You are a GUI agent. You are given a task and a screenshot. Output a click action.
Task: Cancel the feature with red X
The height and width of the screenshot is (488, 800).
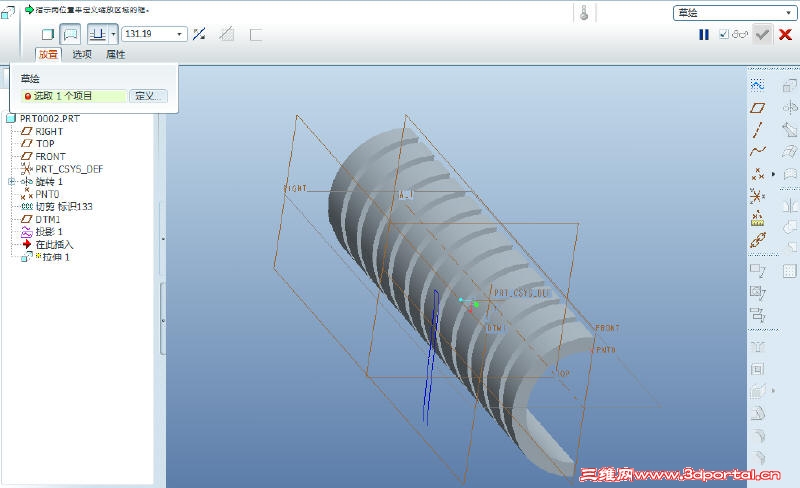[785, 34]
